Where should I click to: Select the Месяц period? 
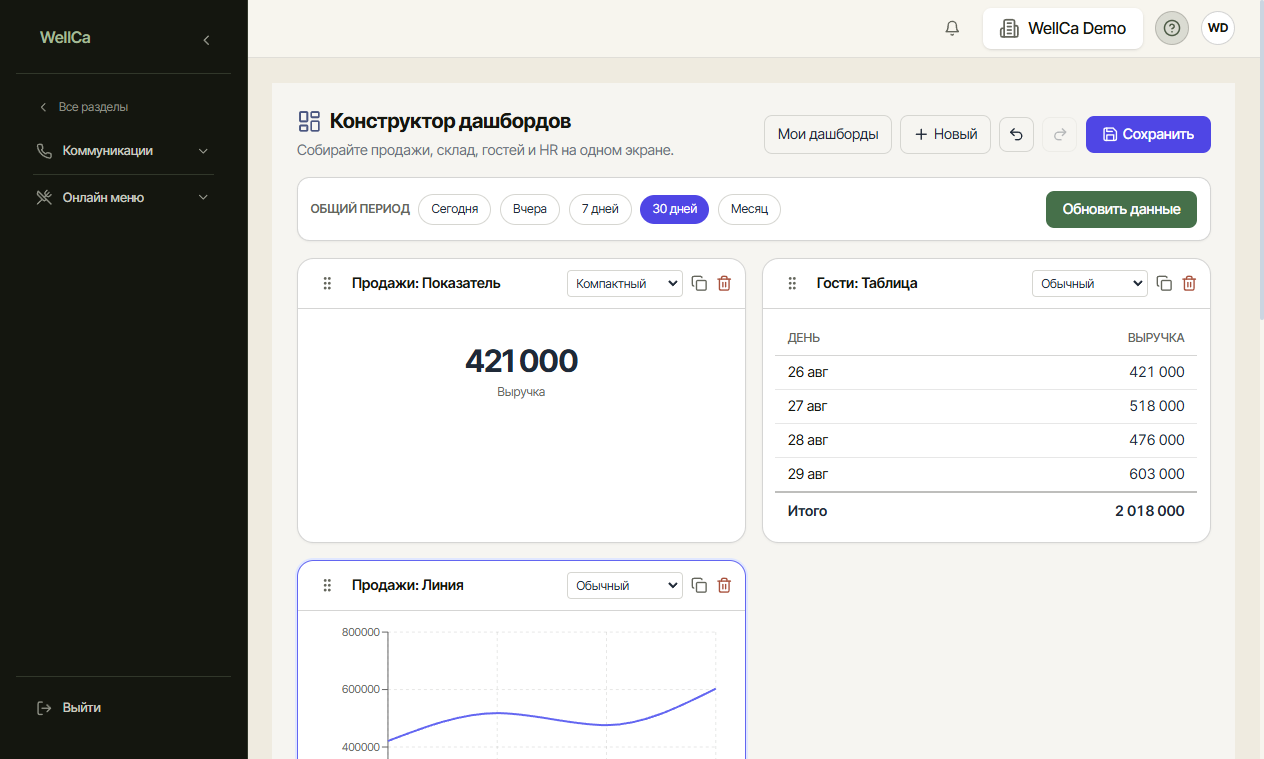click(x=749, y=209)
